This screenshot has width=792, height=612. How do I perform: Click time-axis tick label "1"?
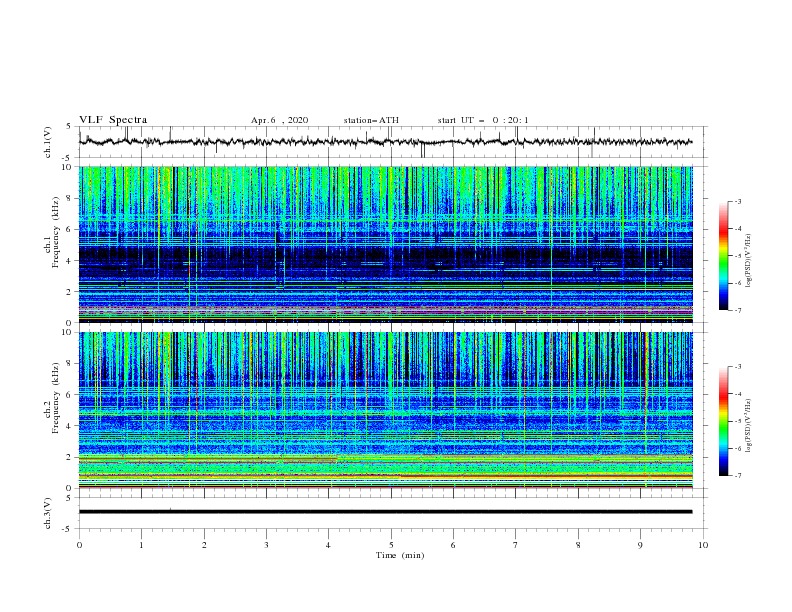pyautogui.click(x=141, y=545)
